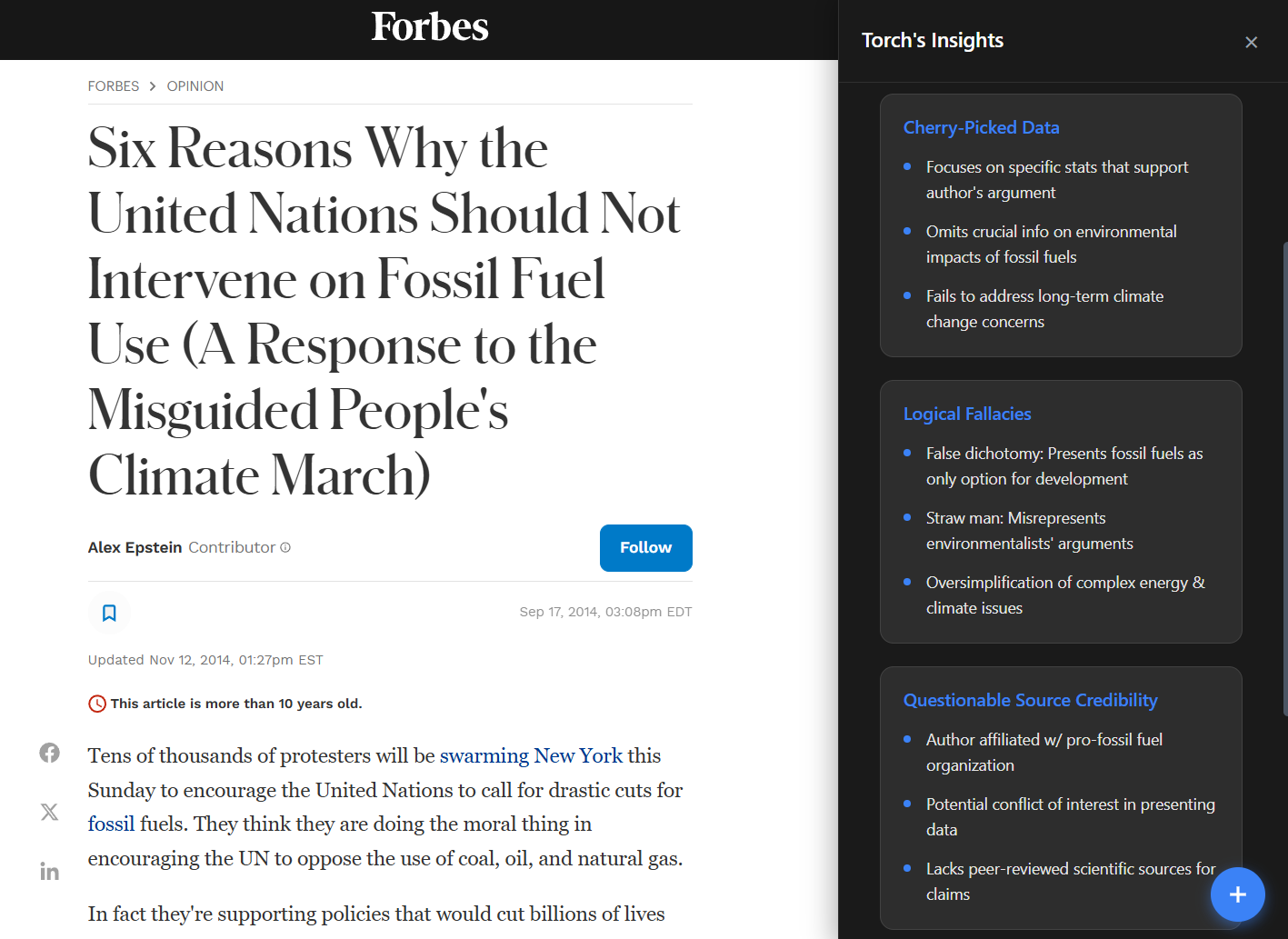
Task: Click 'Fails to address long-term climate' bullet
Action: point(1044,309)
